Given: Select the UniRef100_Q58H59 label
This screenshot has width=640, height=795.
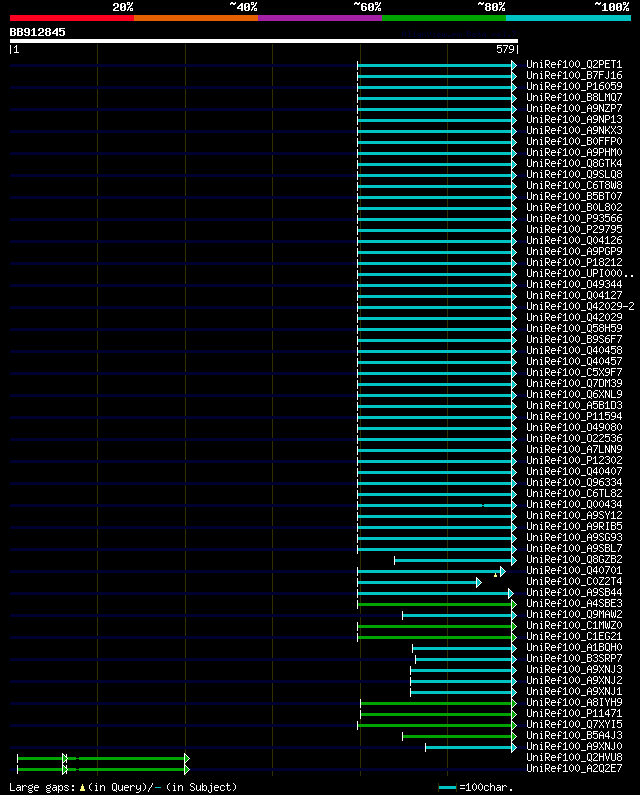Looking at the screenshot, I should click(574, 328).
